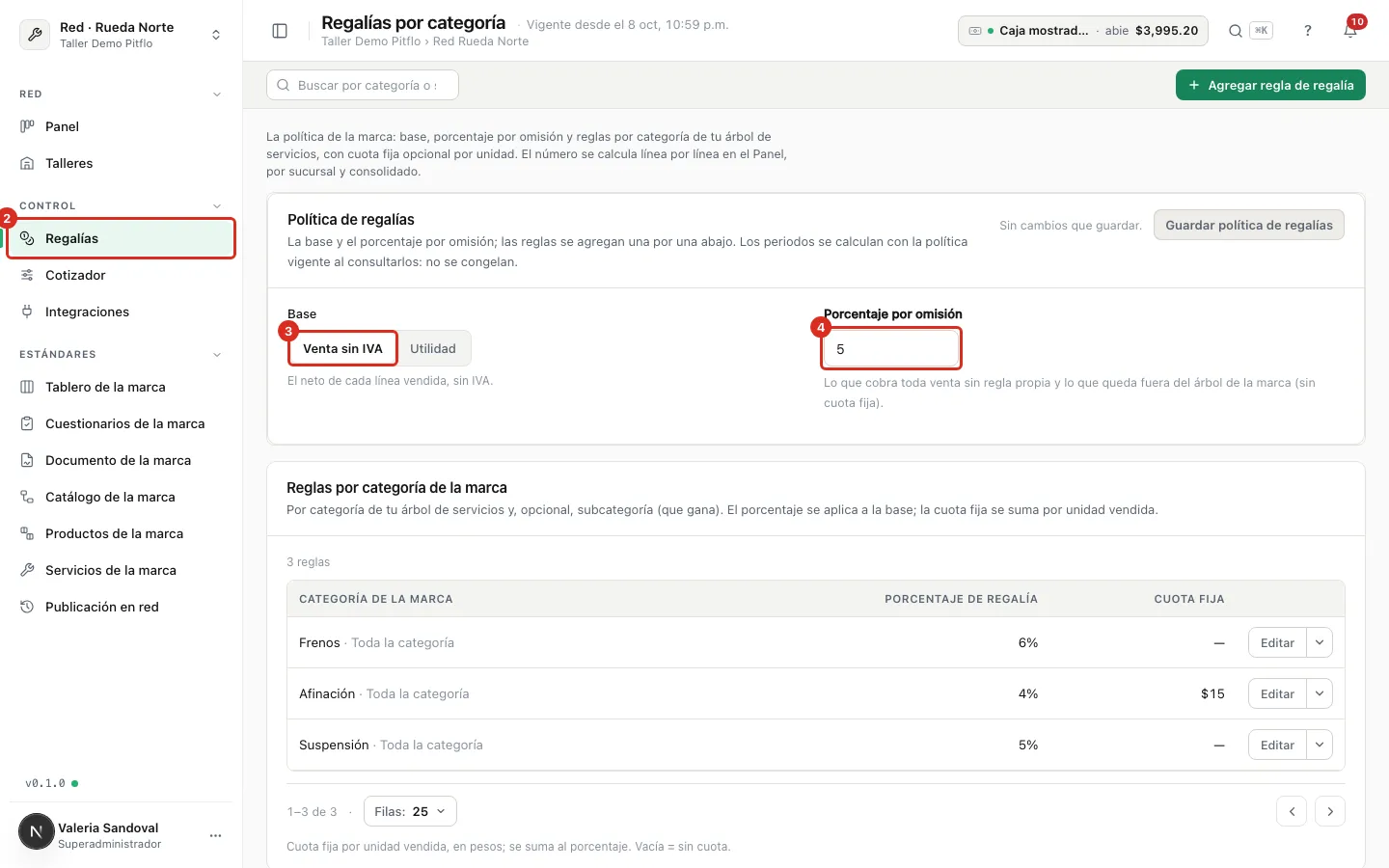Viewport: 1389px width, 868px height.
Task: Open Panel in the sidebar
Action: pos(122,126)
